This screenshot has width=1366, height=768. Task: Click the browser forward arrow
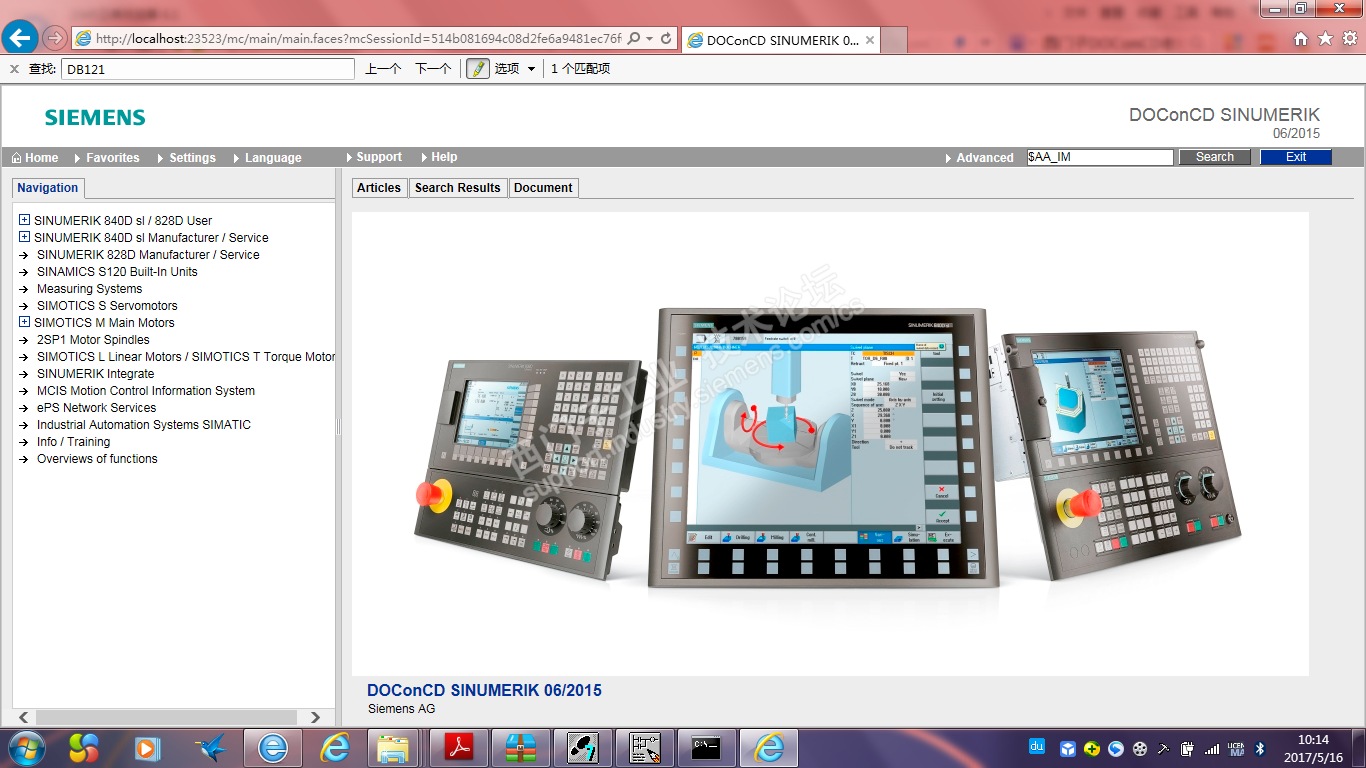tap(55, 38)
